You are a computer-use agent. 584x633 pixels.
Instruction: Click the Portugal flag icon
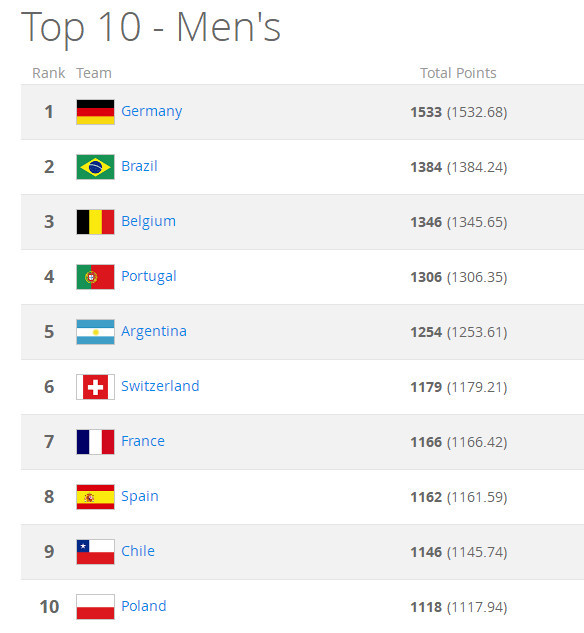pyautogui.click(x=95, y=277)
